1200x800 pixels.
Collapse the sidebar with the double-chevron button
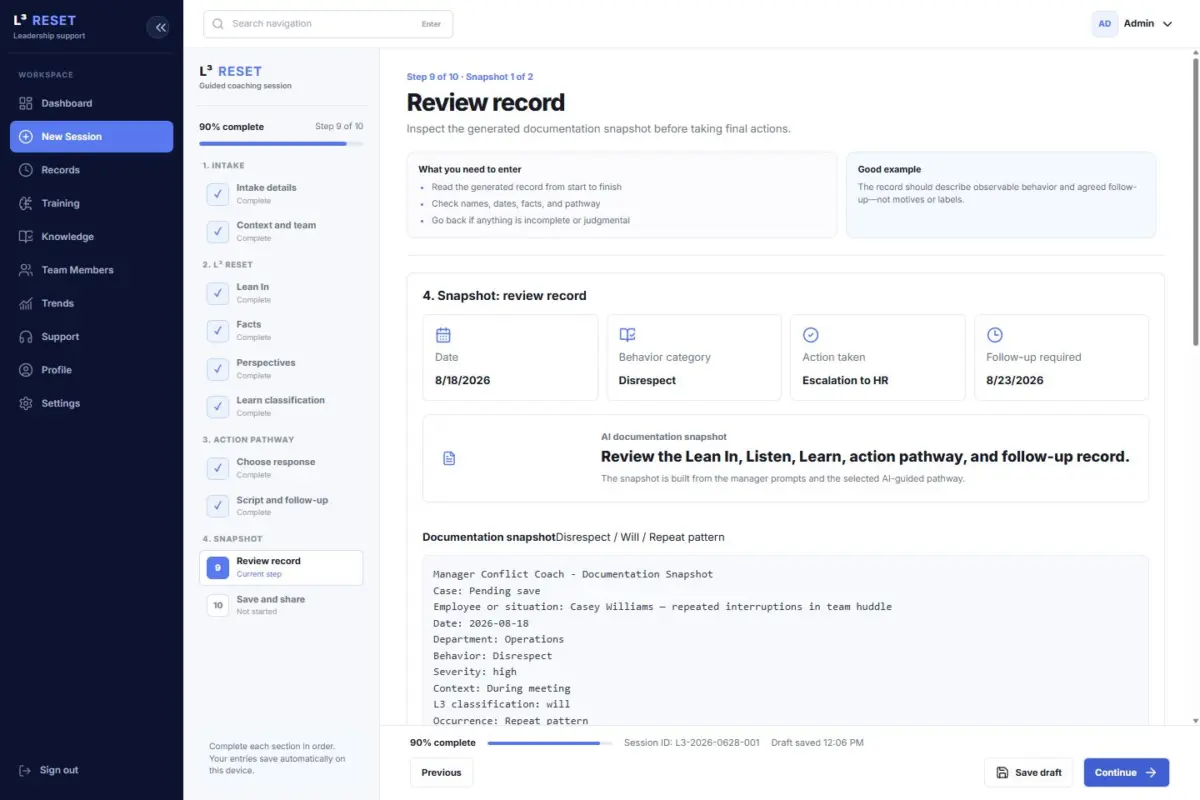click(x=160, y=27)
